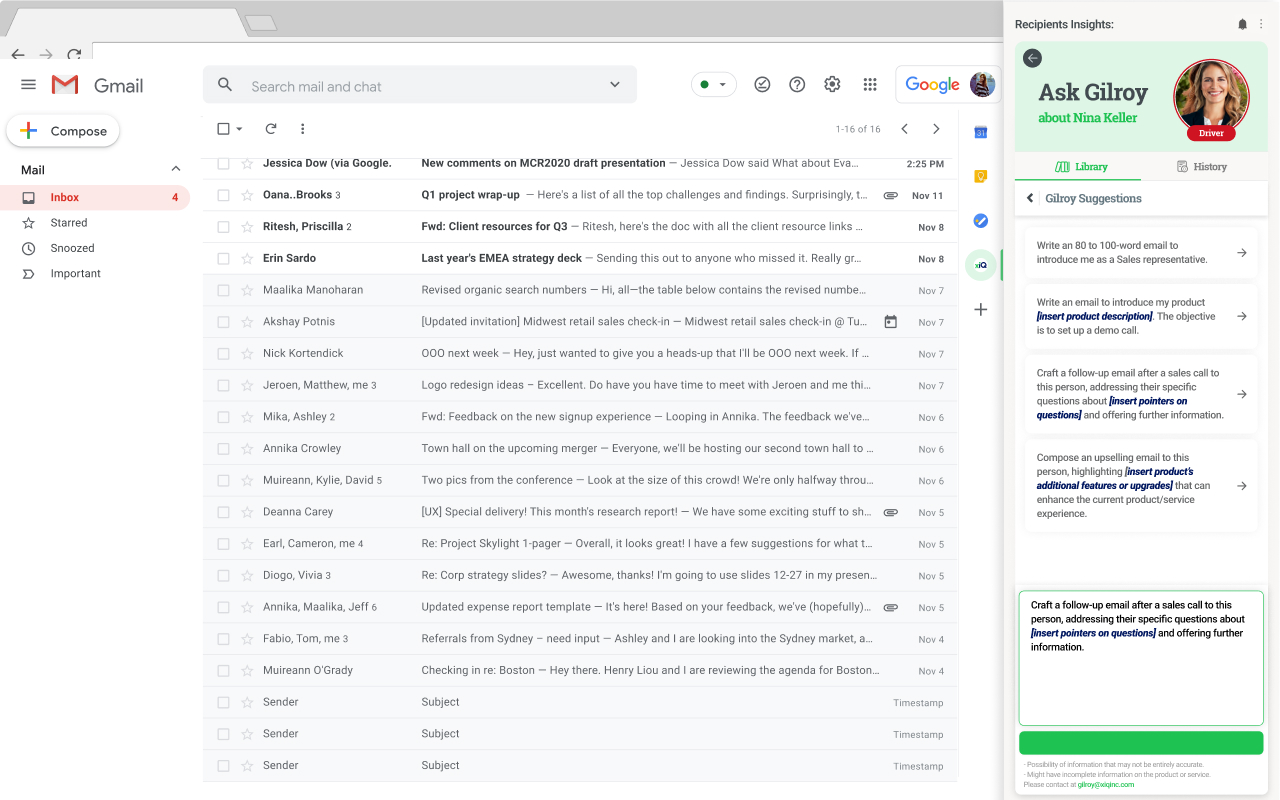
Task: Collapse the Mail section chevron
Action: (x=176, y=169)
